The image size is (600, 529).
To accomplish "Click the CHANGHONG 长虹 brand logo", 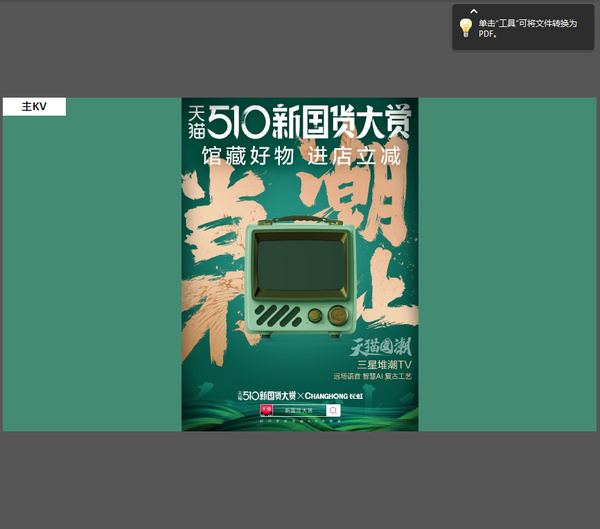I will (334, 396).
